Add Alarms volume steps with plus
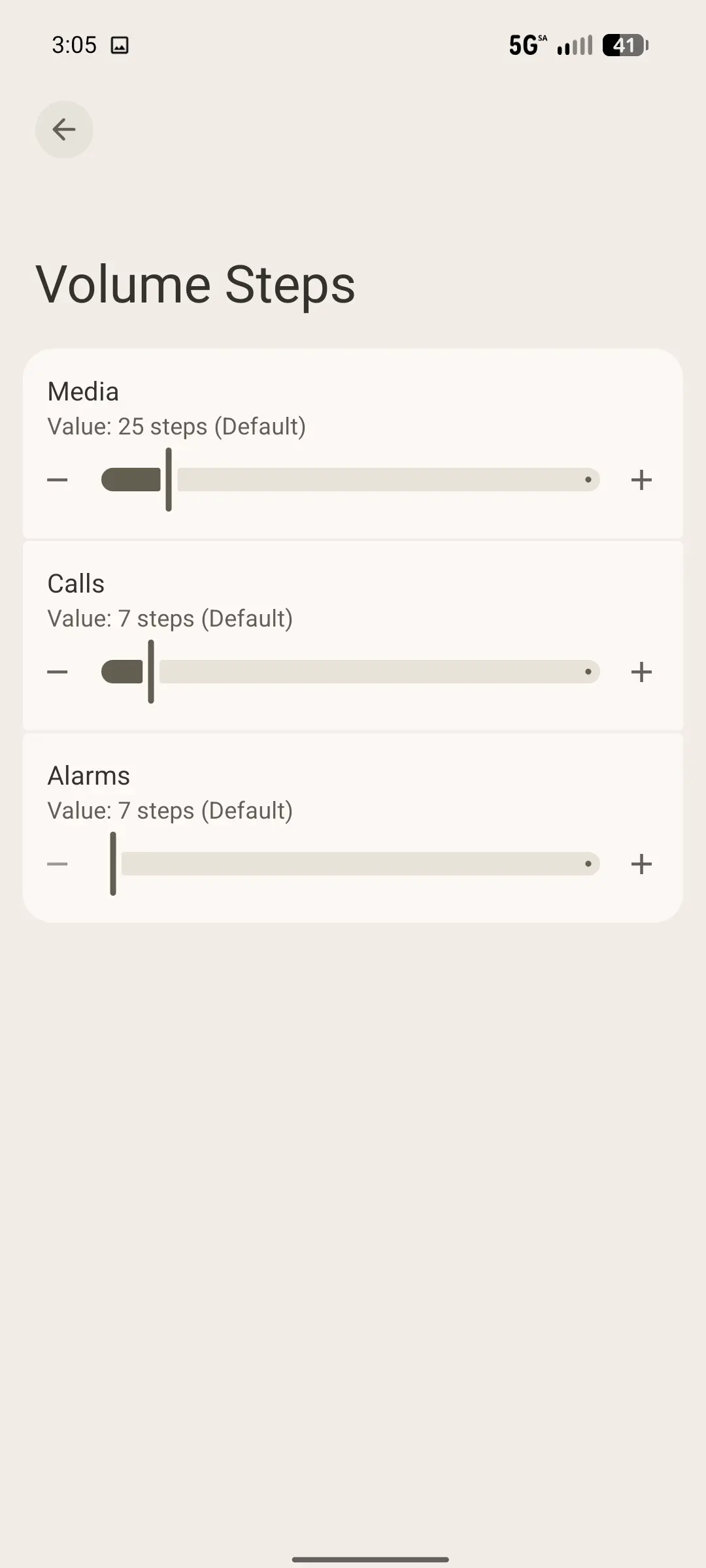This screenshot has height=1568, width=706. (641, 864)
